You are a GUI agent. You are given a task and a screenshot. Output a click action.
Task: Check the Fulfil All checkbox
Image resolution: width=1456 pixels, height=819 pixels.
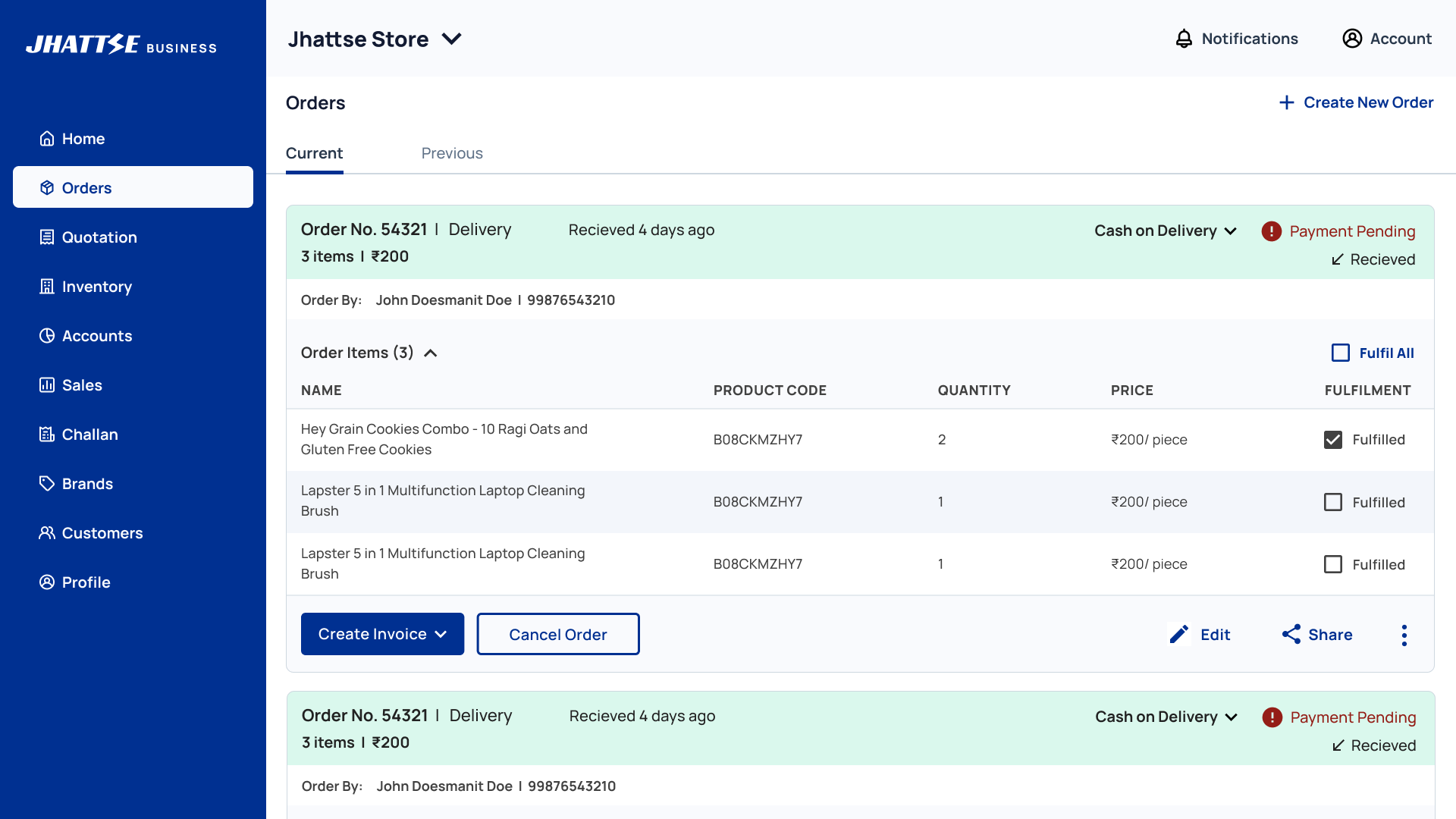tap(1341, 353)
